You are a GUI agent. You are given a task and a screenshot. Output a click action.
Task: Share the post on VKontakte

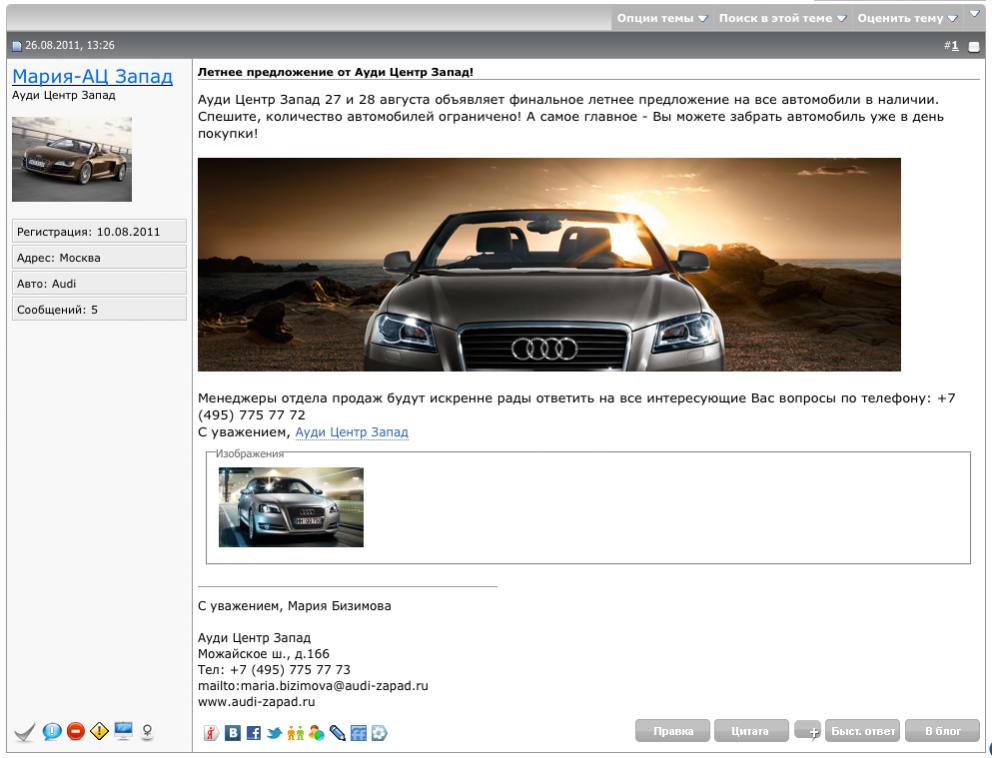click(233, 733)
